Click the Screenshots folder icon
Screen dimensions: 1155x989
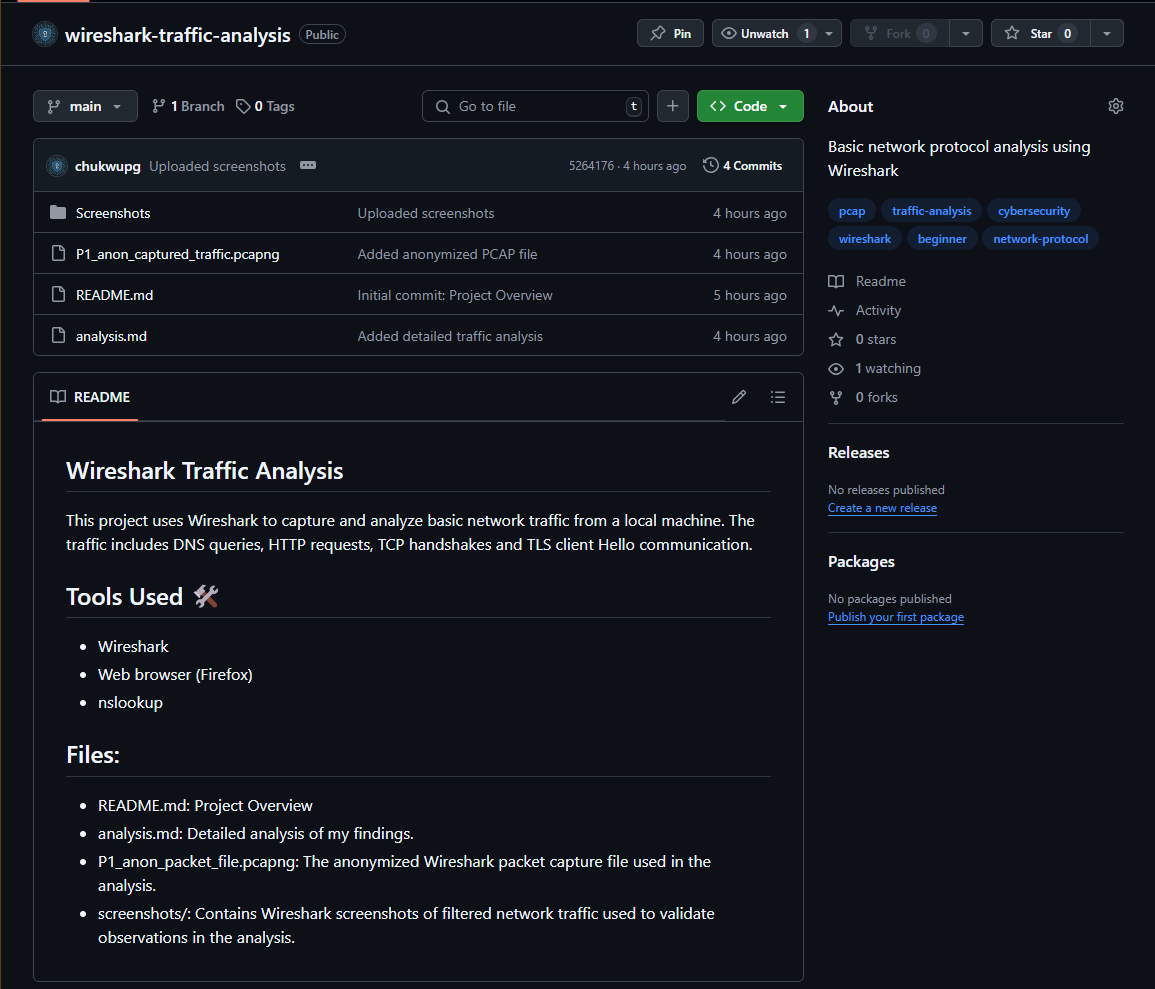coord(58,213)
